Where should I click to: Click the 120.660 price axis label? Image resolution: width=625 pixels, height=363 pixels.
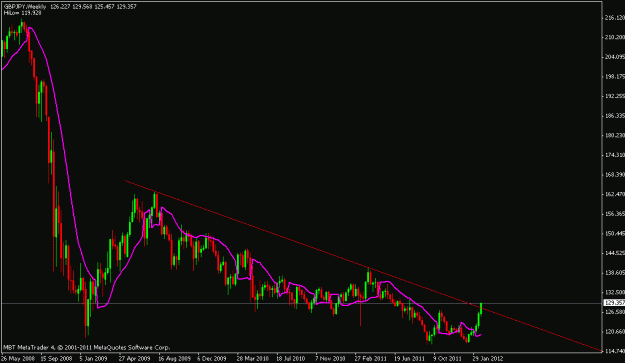[x=615, y=332]
